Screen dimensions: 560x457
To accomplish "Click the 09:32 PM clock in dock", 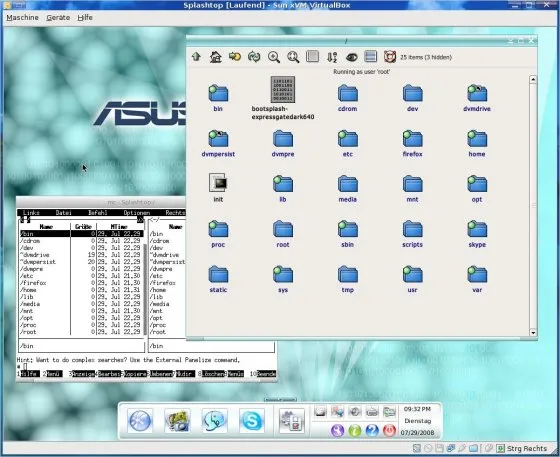I will tap(417, 409).
